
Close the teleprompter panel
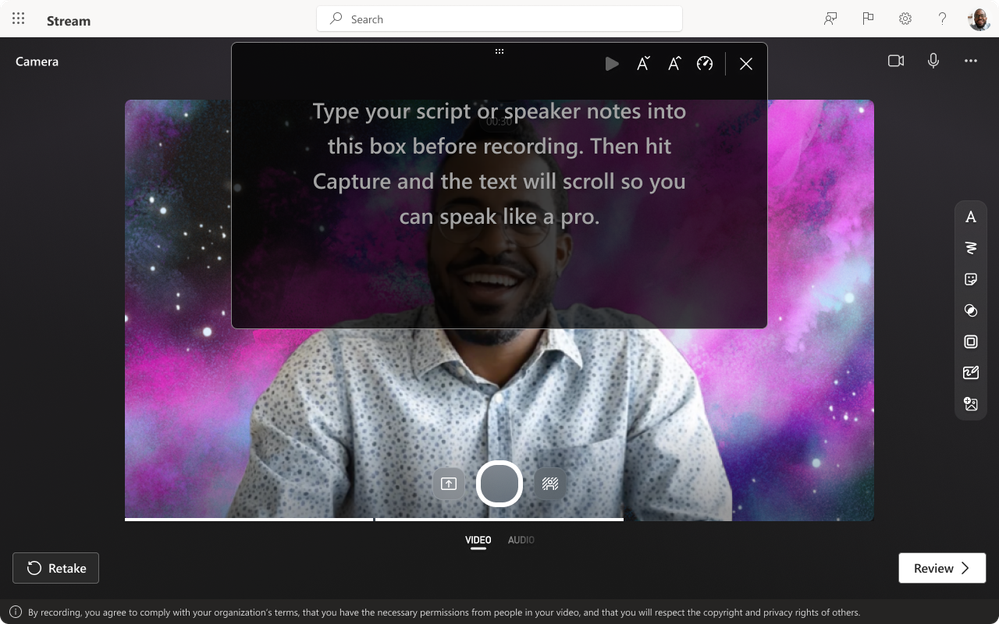(746, 64)
